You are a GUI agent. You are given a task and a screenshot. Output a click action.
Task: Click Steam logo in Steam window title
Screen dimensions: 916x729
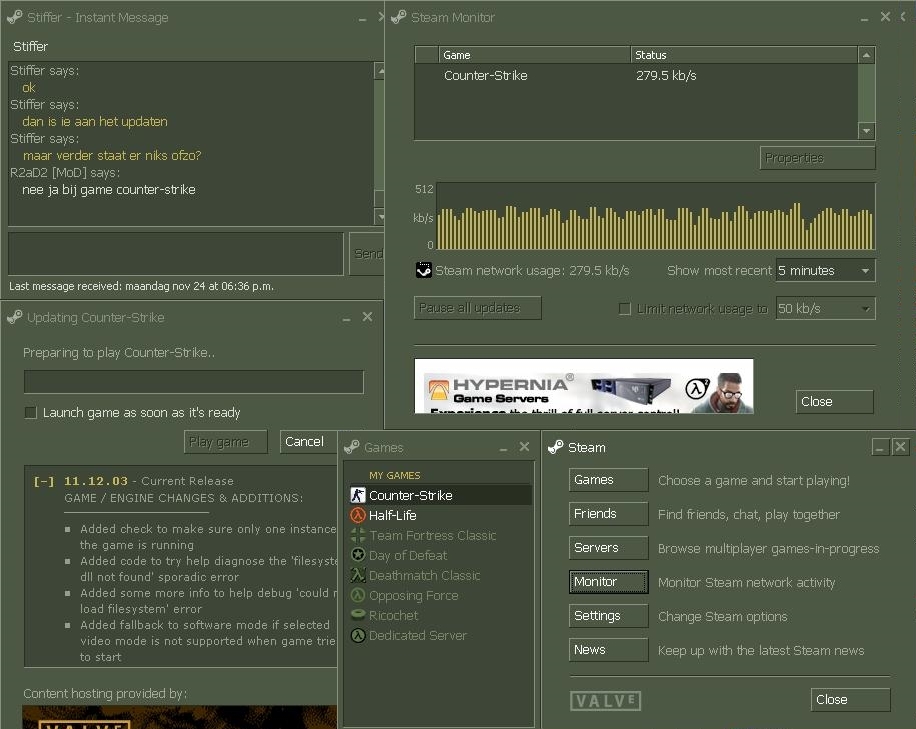click(x=556, y=447)
